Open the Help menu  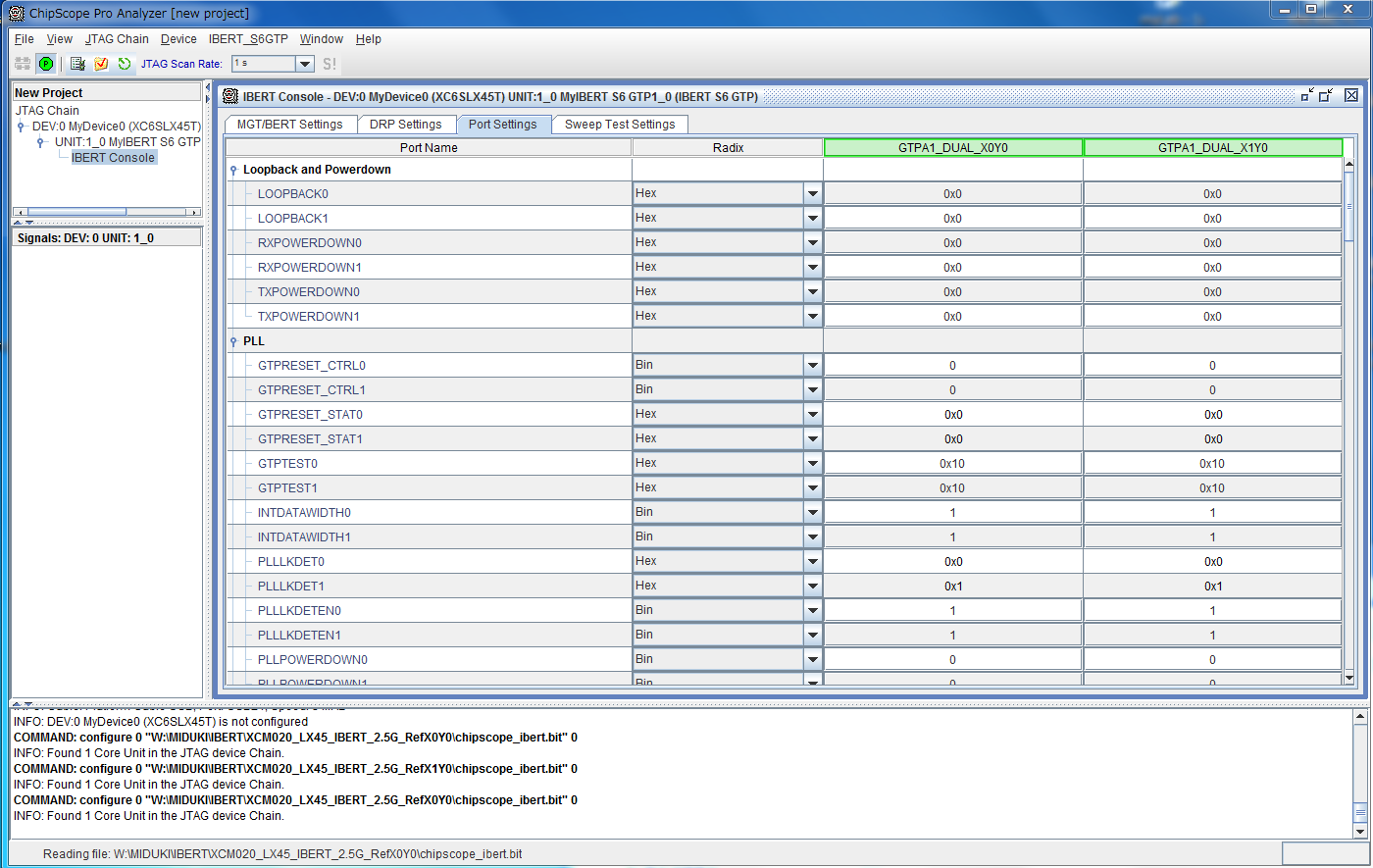(369, 39)
